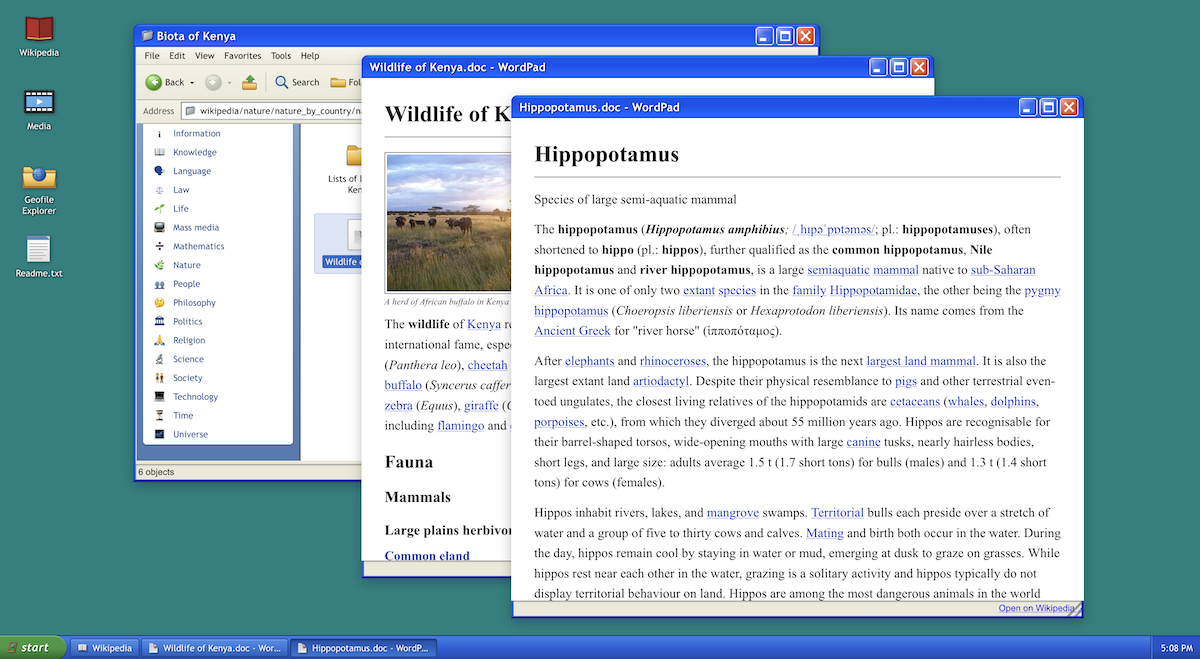
Task: Select the Philosophy face icon in sidebar
Action: point(159,303)
